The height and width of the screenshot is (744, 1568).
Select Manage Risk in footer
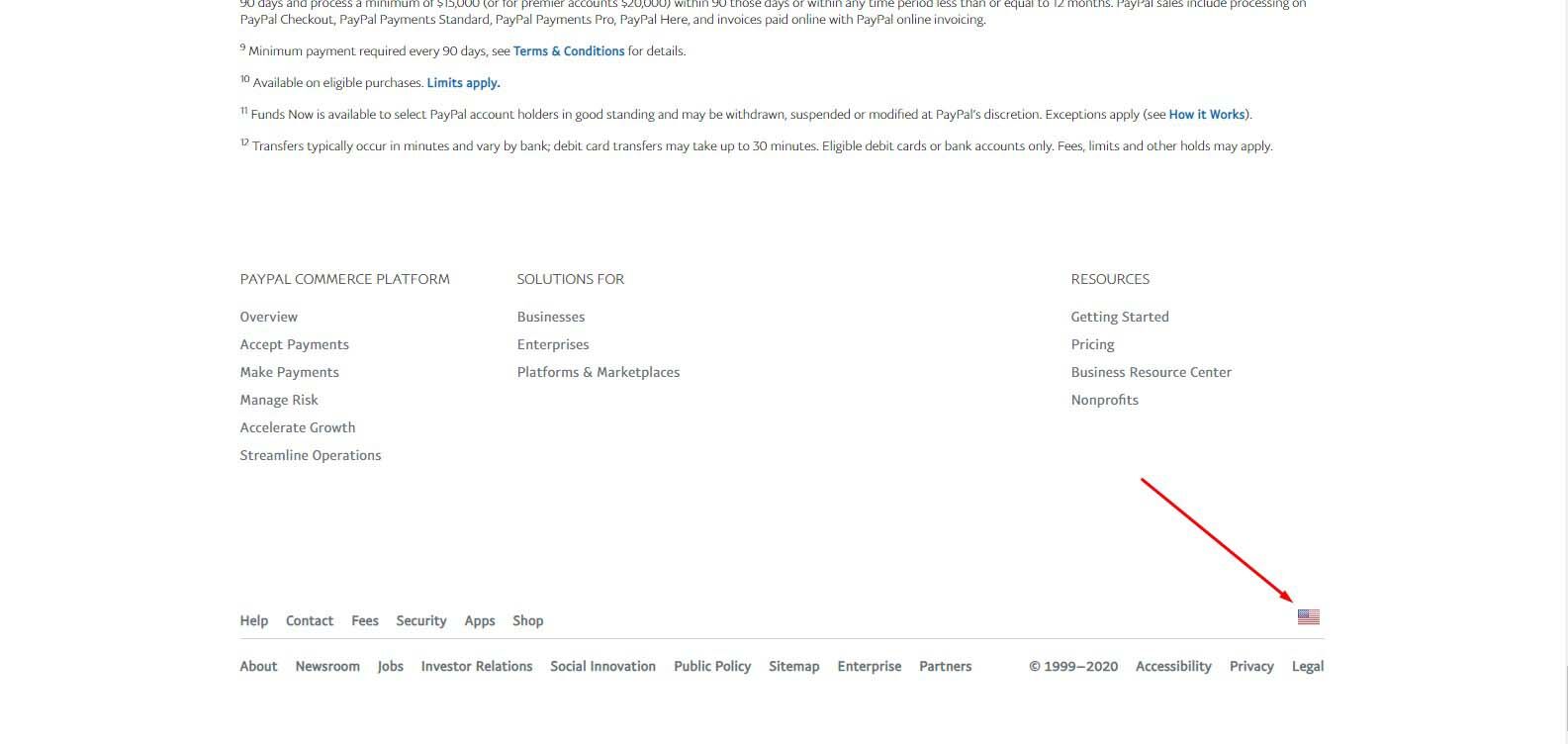pos(279,400)
